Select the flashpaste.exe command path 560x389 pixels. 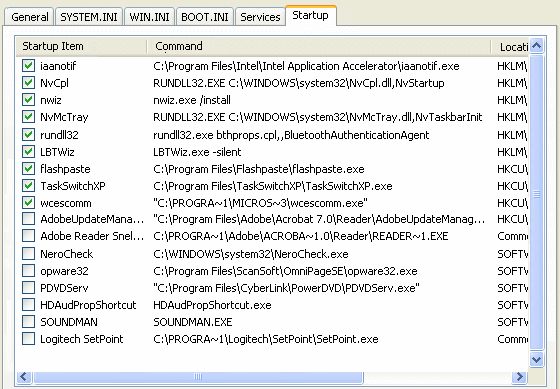tap(259, 169)
